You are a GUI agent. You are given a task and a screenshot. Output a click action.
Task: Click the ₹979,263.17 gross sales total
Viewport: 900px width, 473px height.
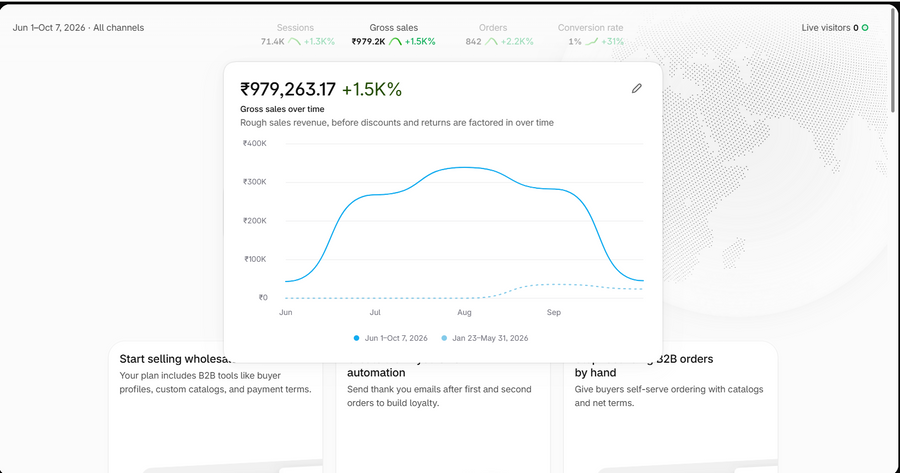click(x=288, y=90)
